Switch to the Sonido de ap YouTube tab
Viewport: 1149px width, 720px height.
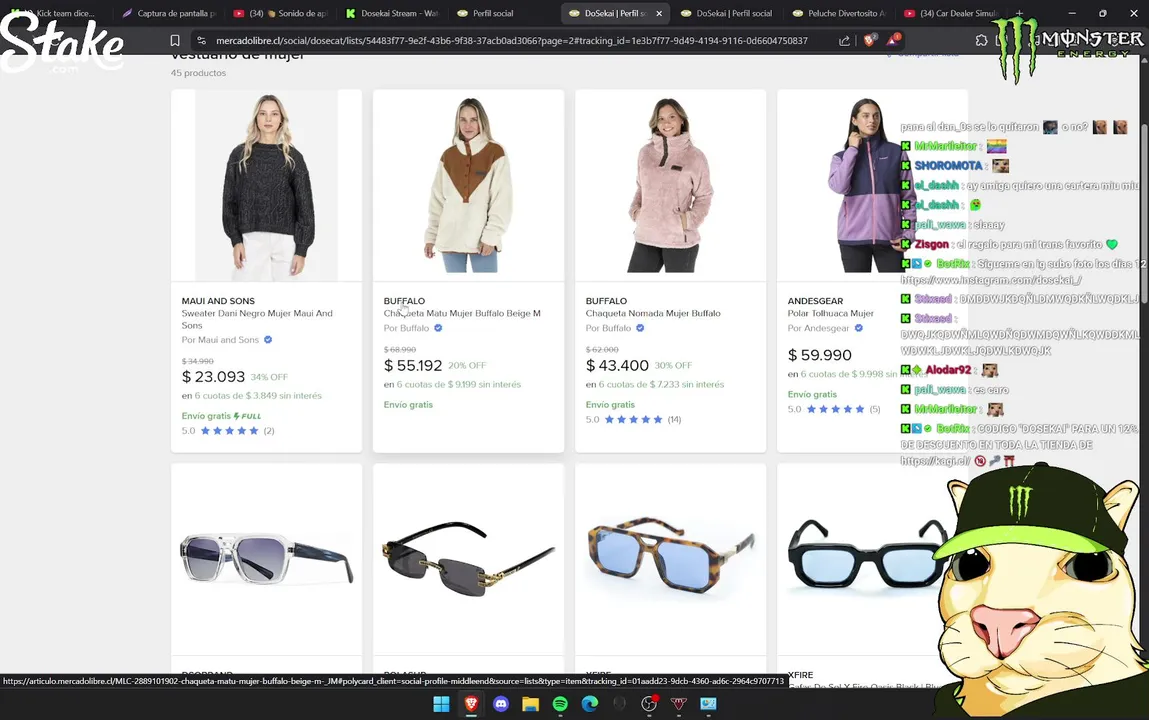click(x=280, y=13)
